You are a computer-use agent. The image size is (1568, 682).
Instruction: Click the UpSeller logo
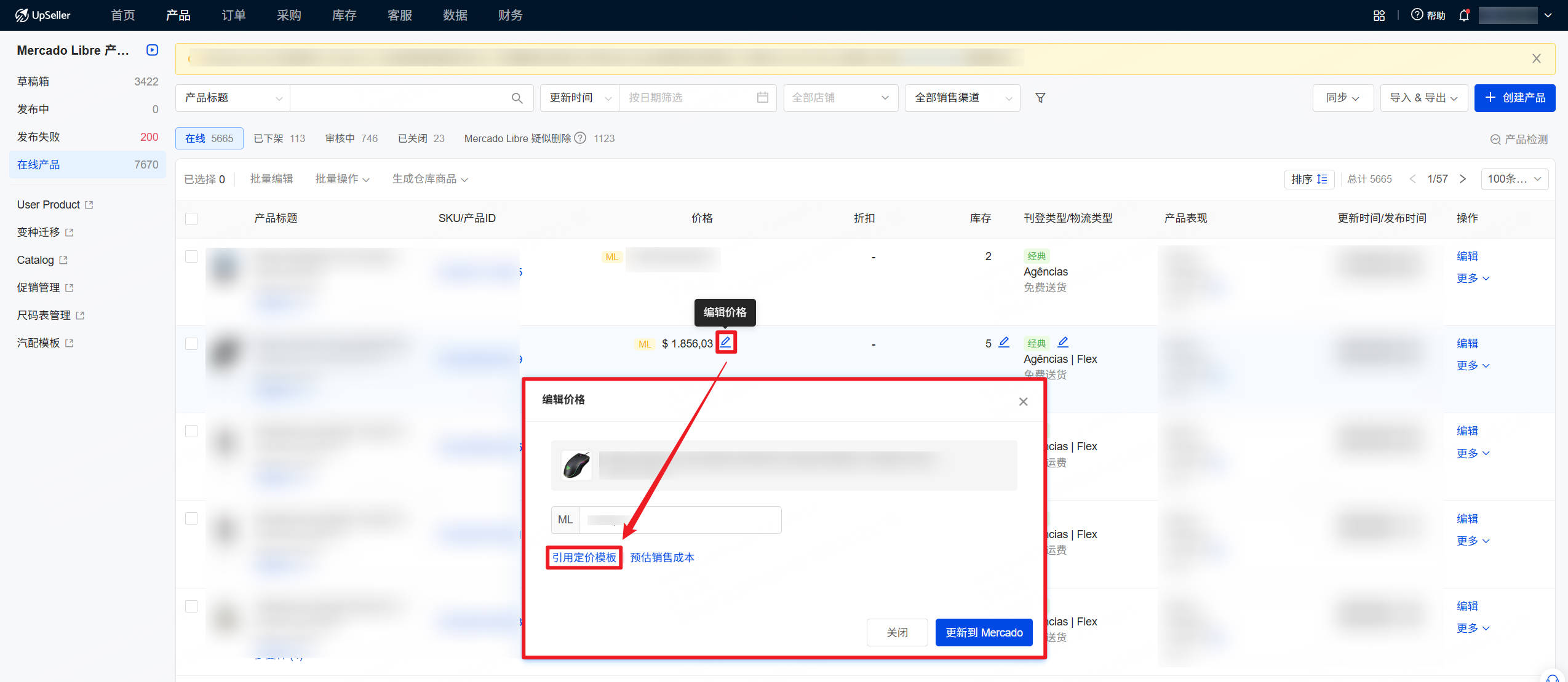43,15
